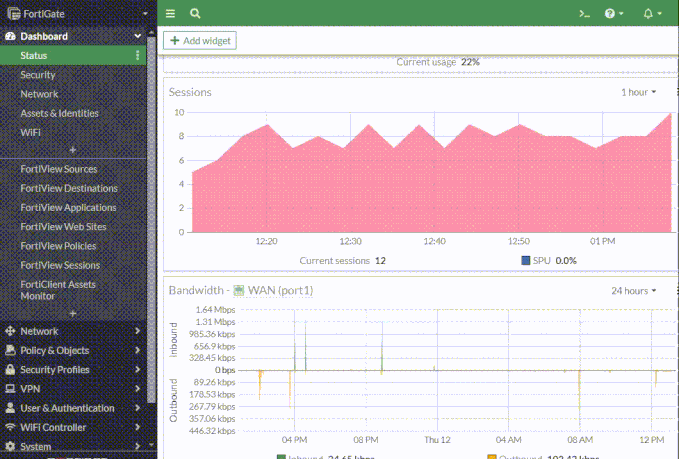Click the Add widget button
The height and width of the screenshot is (459, 679).
pos(200,40)
